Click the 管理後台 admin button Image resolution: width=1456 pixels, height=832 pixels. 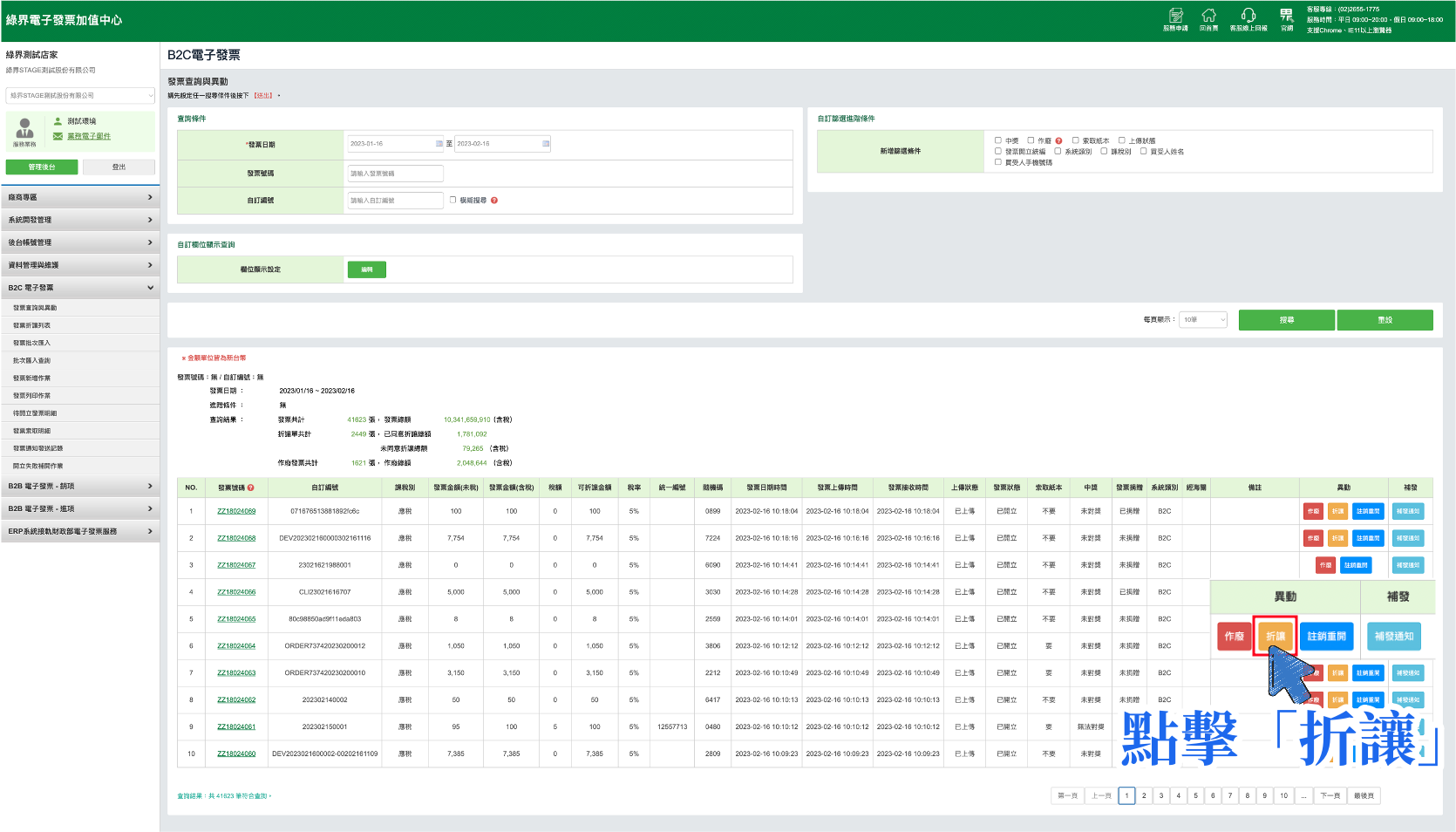tap(42, 167)
